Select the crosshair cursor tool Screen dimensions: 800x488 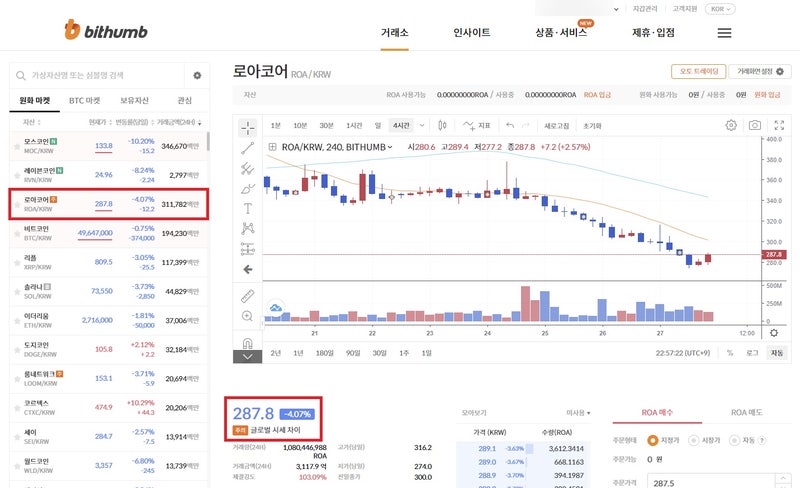click(247, 128)
